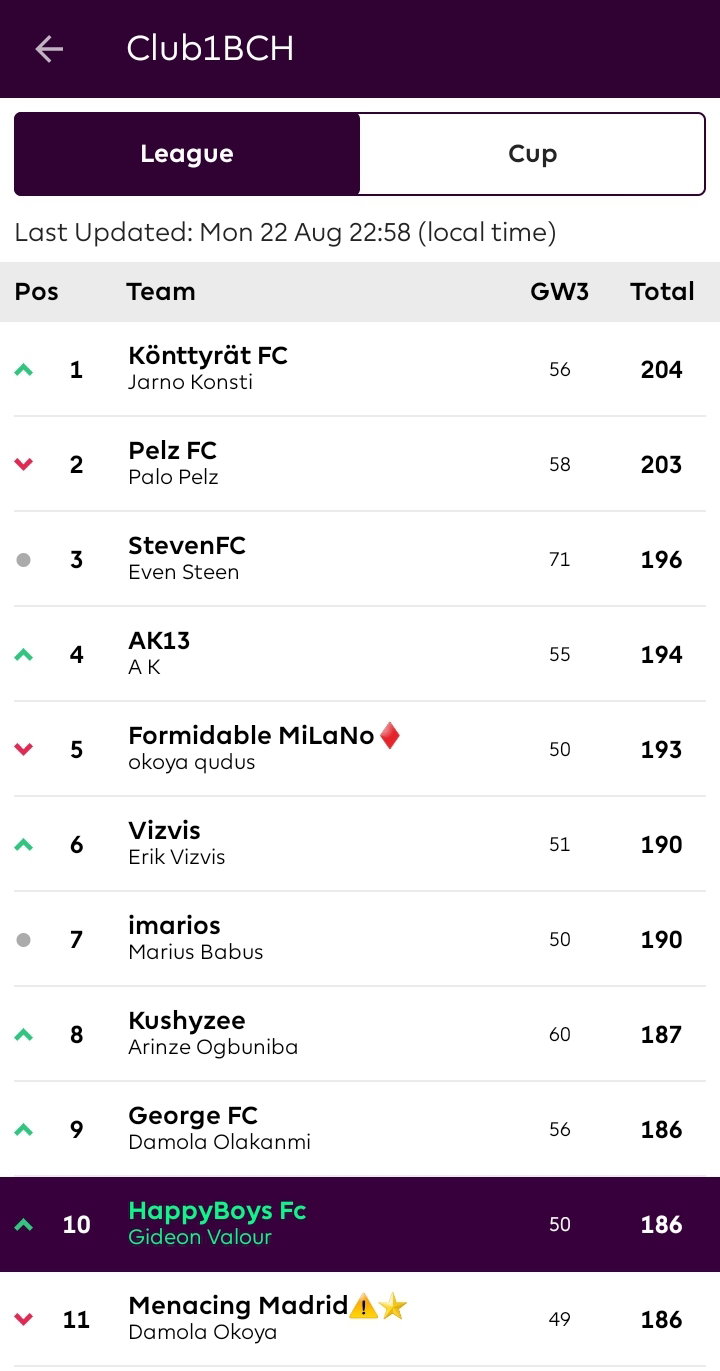Click StevenFC total score 196
Viewport: 720px width, 1371px height.
pyautogui.click(x=661, y=560)
